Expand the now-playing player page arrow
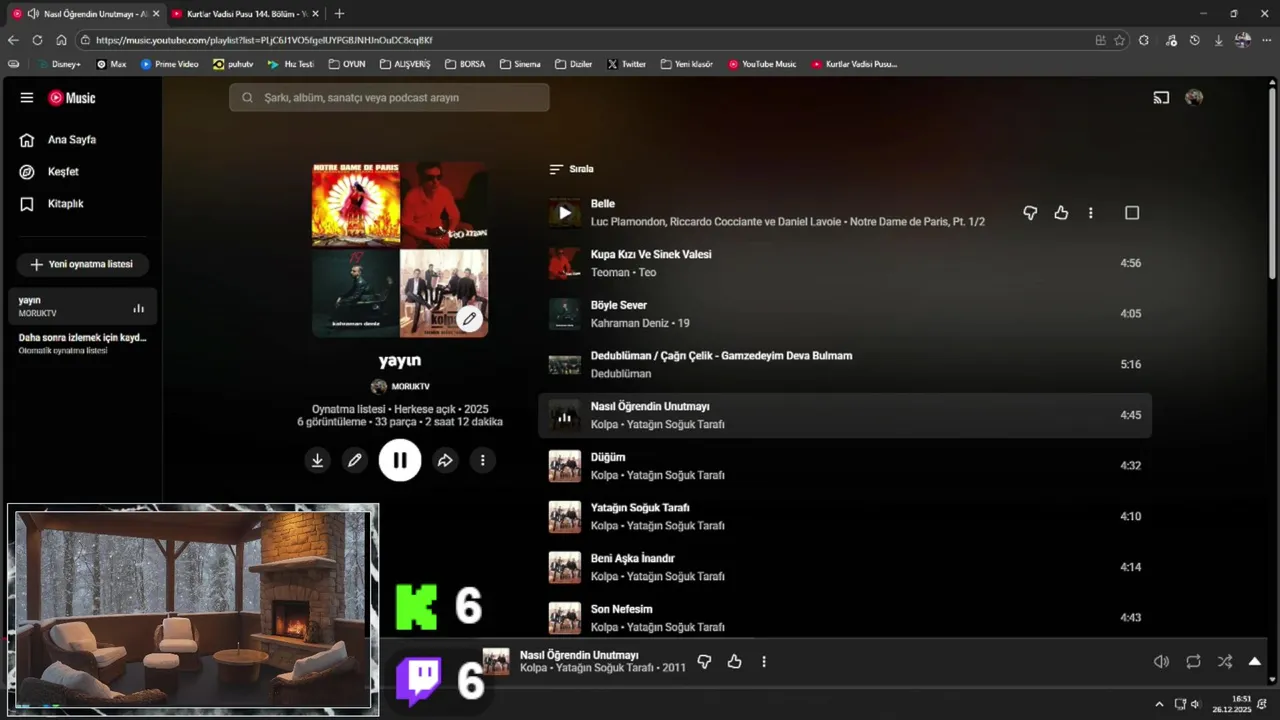 coord(1255,662)
